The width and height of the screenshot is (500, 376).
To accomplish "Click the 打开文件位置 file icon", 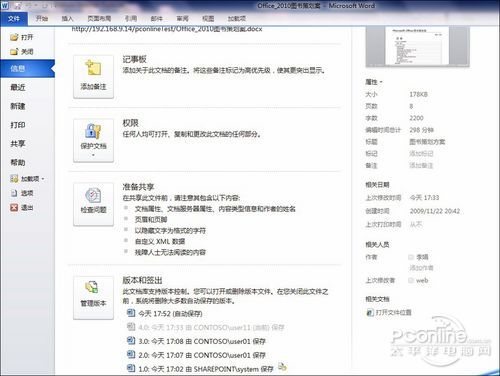I will click(x=370, y=312).
